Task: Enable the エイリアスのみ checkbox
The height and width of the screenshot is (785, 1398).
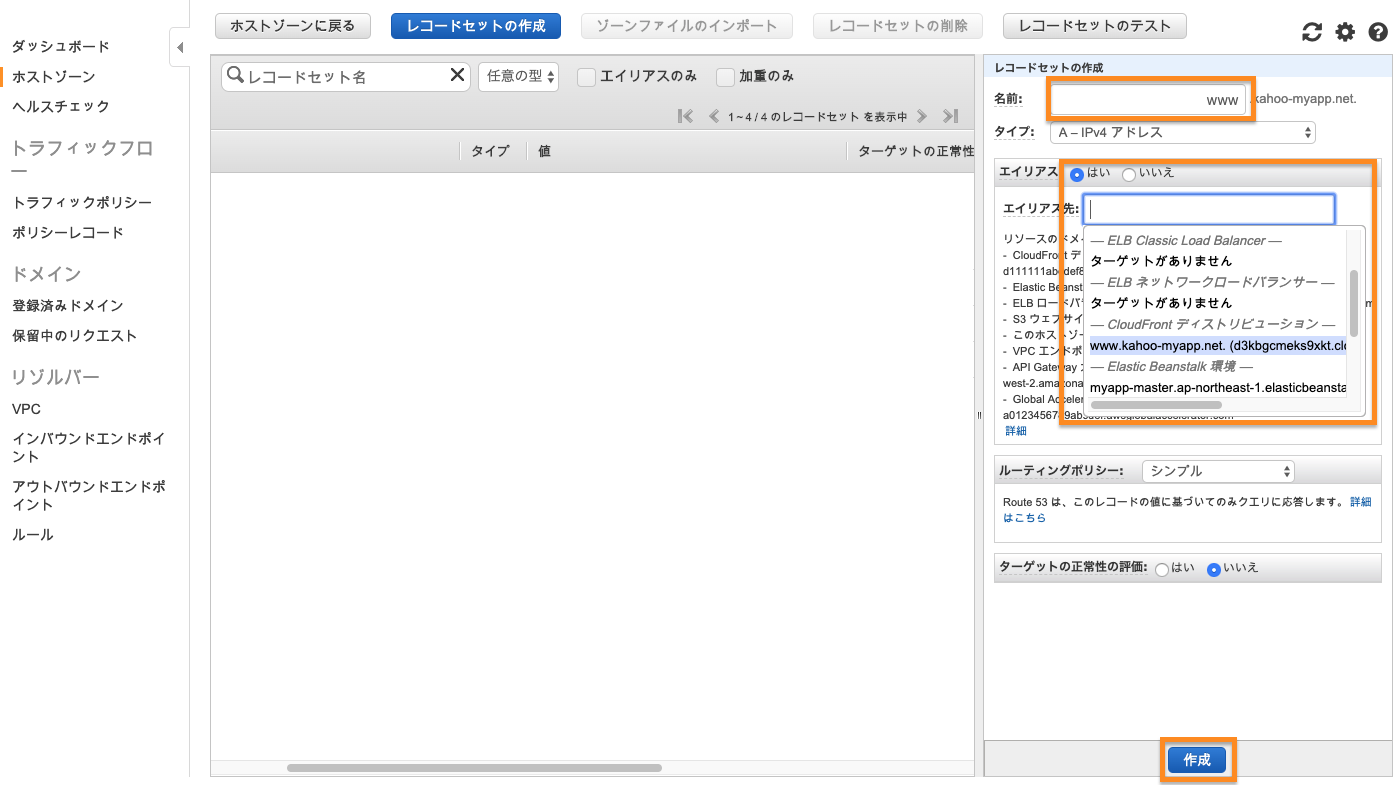Action: [x=587, y=77]
